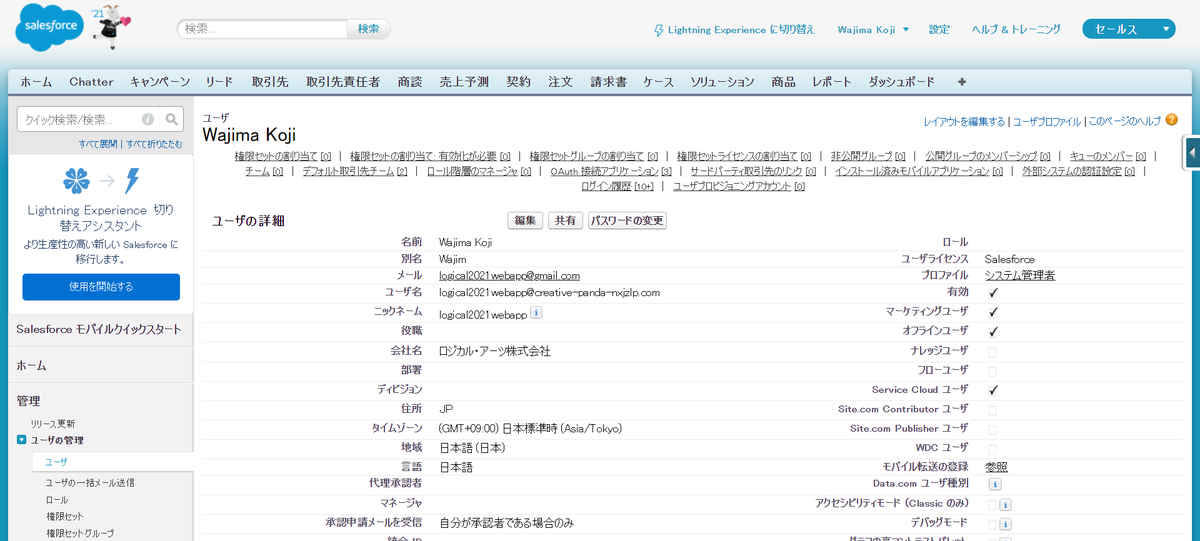Toggle Site.com Publisher ユーザ checkbox
The height and width of the screenshot is (541, 1200).
click(993, 429)
